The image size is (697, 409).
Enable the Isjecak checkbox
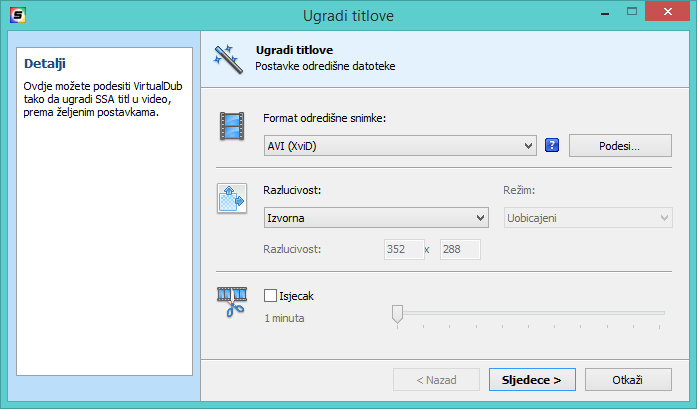(270, 296)
